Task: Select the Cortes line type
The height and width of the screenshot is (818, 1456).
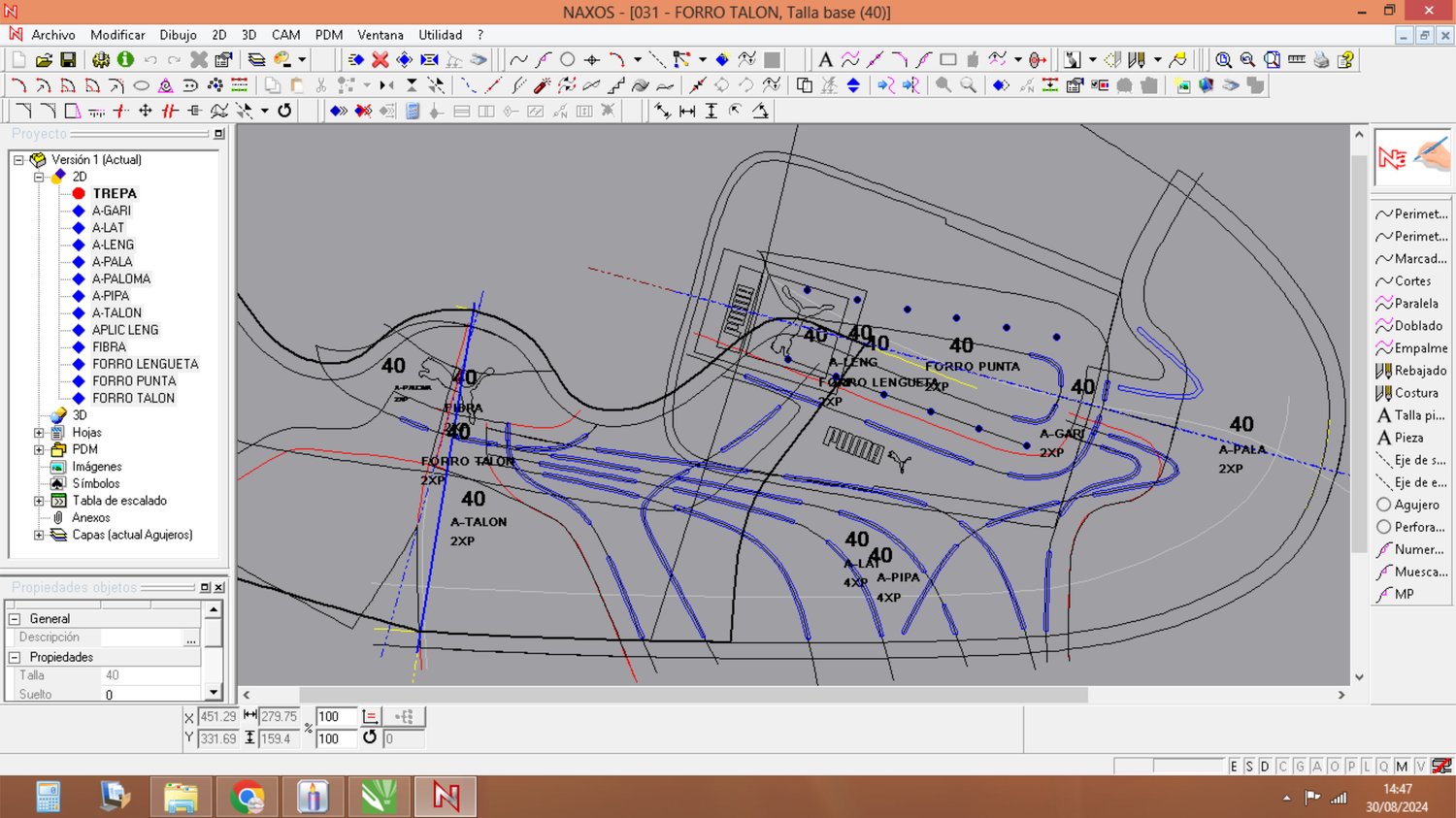Action: (1404, 281)
